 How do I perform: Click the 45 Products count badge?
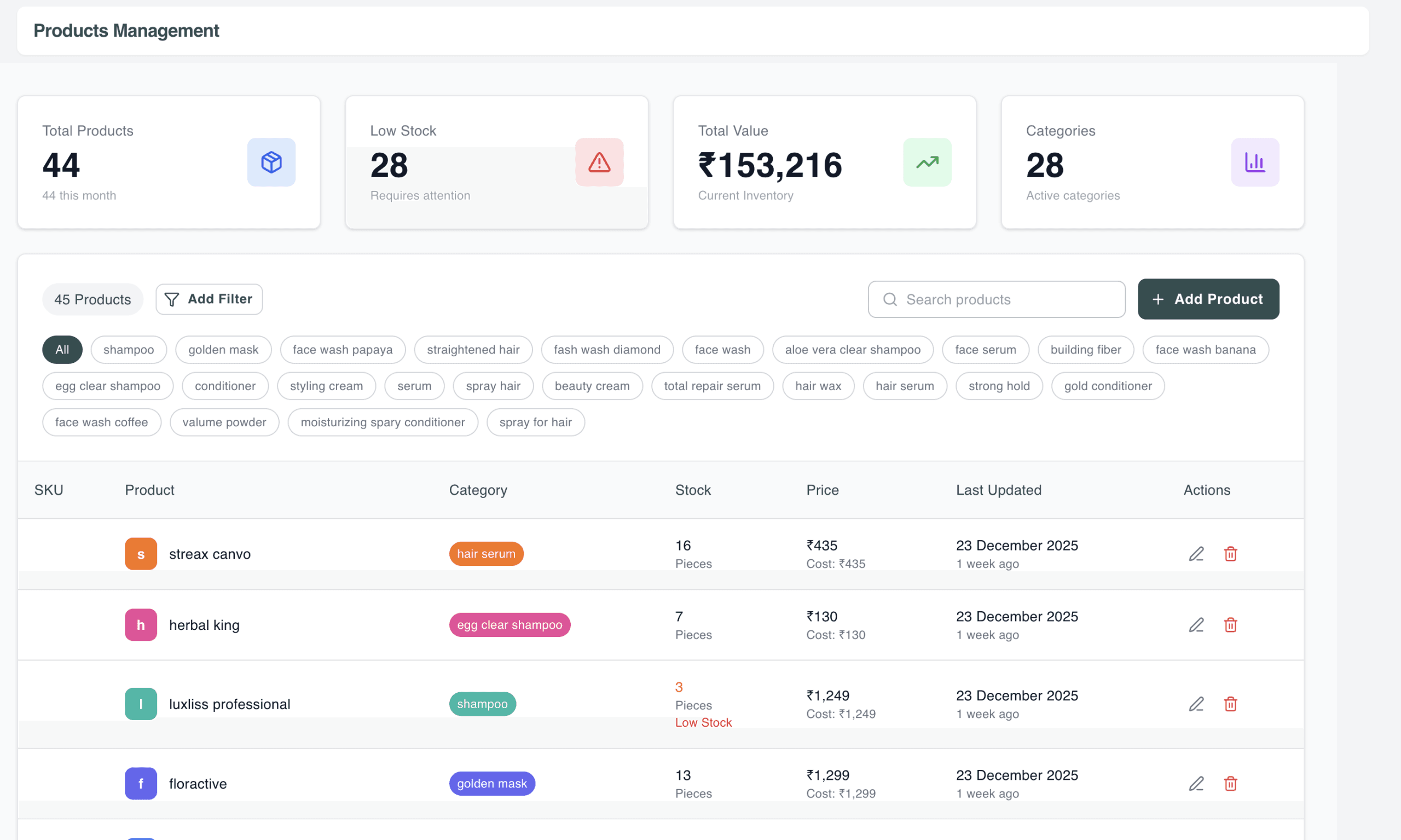92,299
